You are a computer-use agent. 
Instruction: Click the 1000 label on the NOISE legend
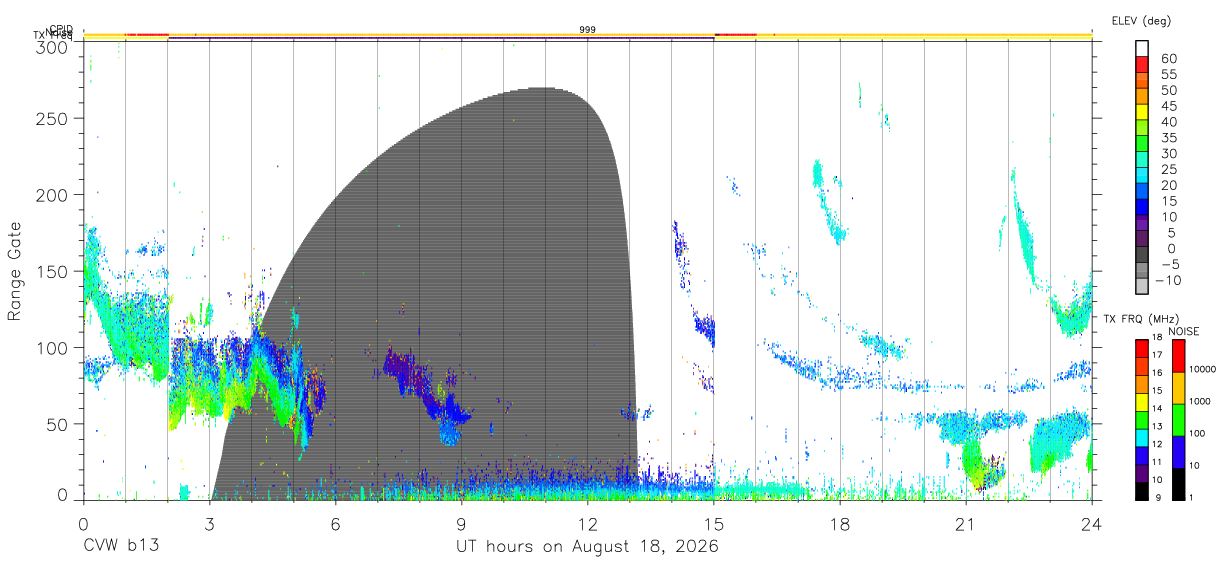coord(1200,401)
